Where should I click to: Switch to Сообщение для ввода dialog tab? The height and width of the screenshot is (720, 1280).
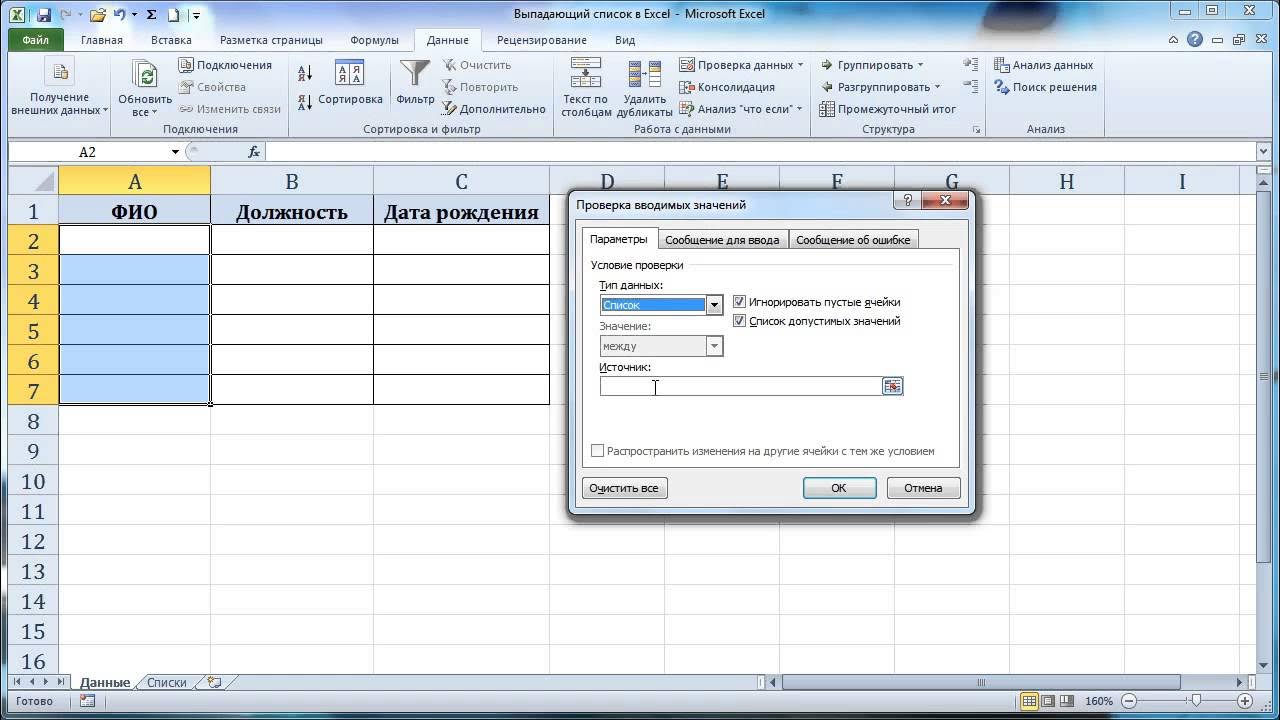(722, 240)
